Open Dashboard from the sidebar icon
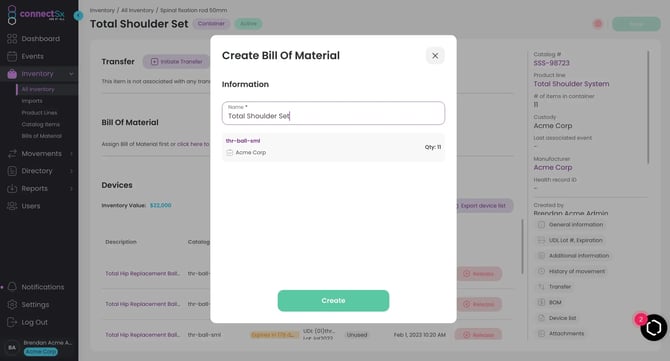This screenshot has width=670, height=361. point(12,39)
